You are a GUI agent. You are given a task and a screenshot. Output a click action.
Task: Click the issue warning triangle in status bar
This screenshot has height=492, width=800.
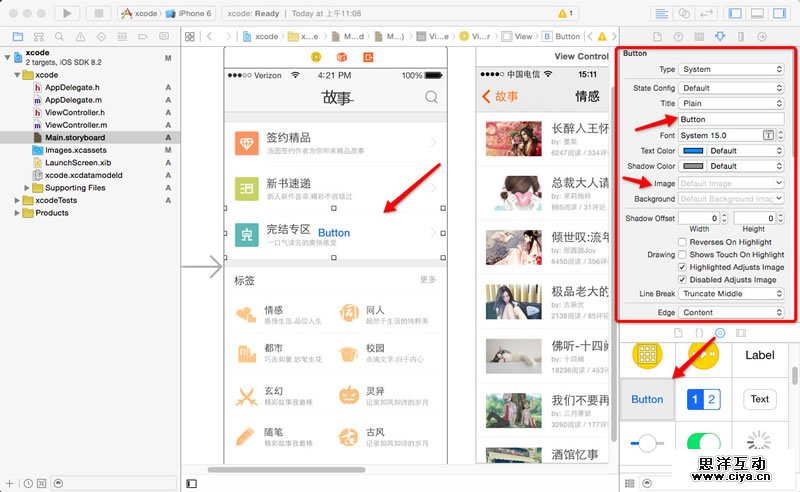[x=565, y=13]
